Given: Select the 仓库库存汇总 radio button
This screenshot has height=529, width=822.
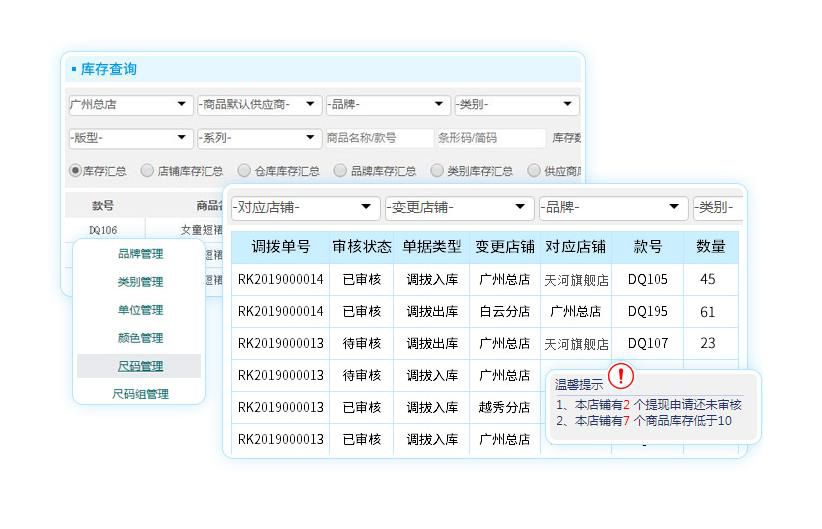Looking at the screenshot, I should (x=244, y=170).
